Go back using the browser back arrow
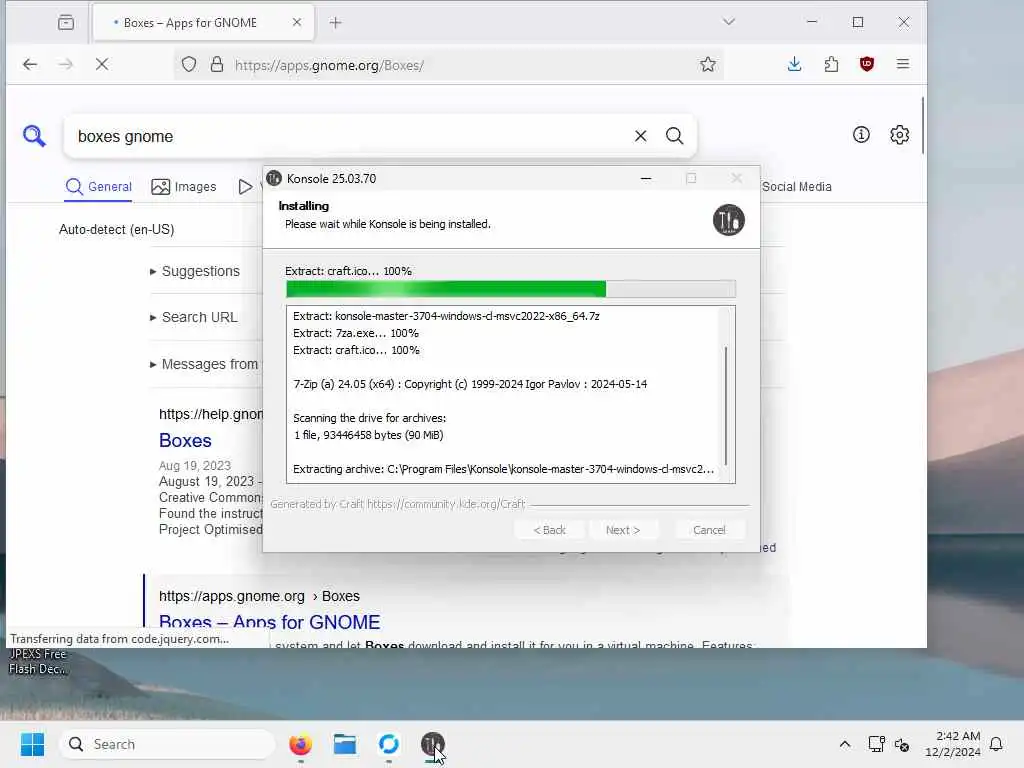Screen dimensions: 1024x768 click(x=30, y=64)
